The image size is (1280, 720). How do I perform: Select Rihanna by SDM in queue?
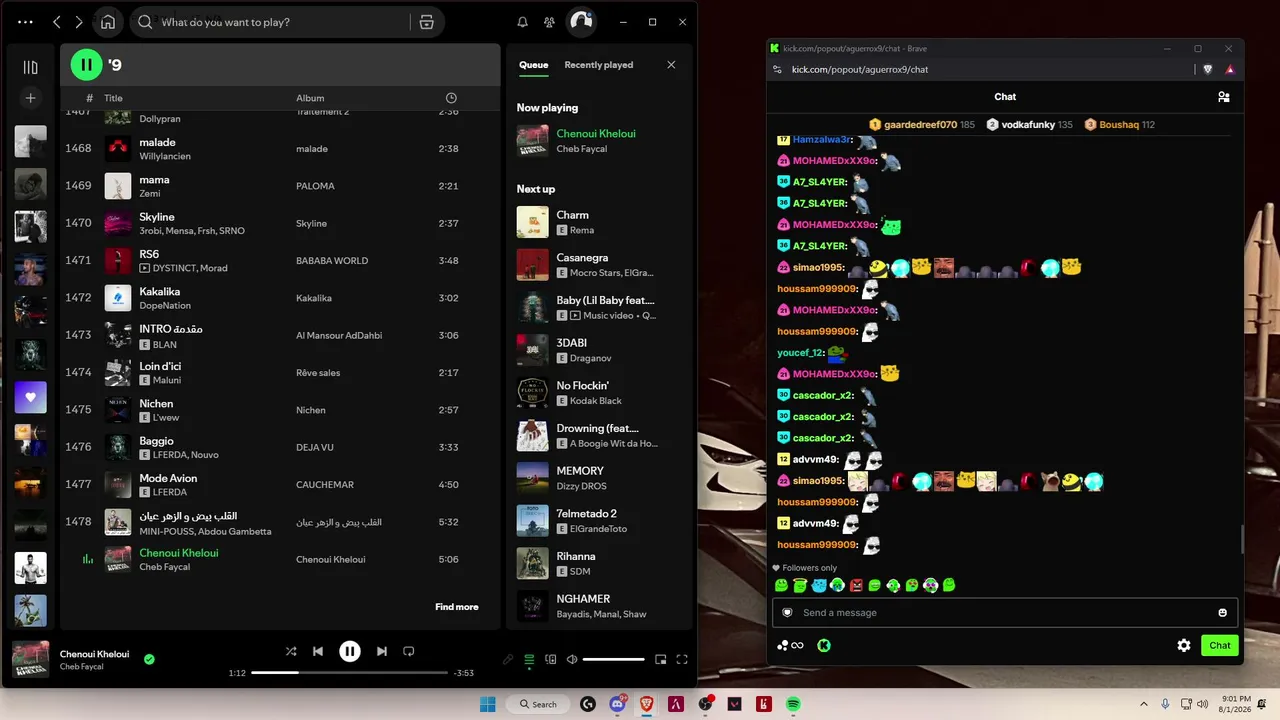(x=599, y=564)
